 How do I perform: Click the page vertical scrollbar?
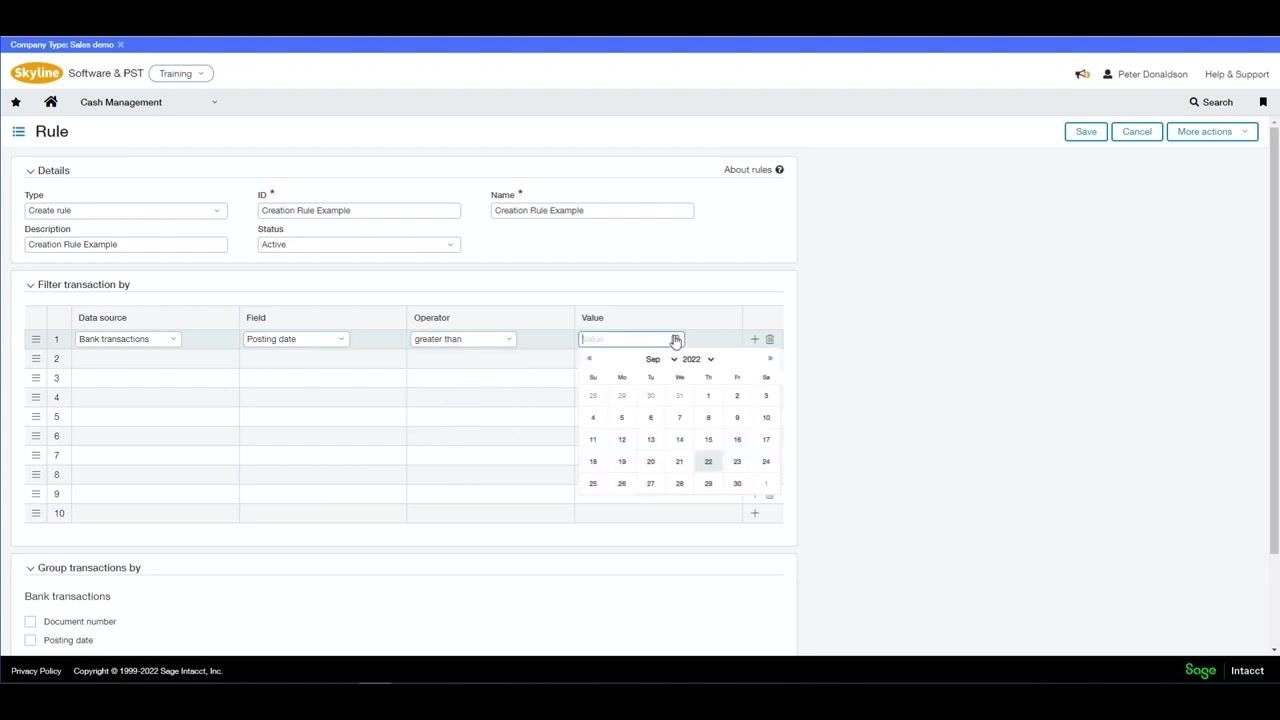coord(1274,340)
